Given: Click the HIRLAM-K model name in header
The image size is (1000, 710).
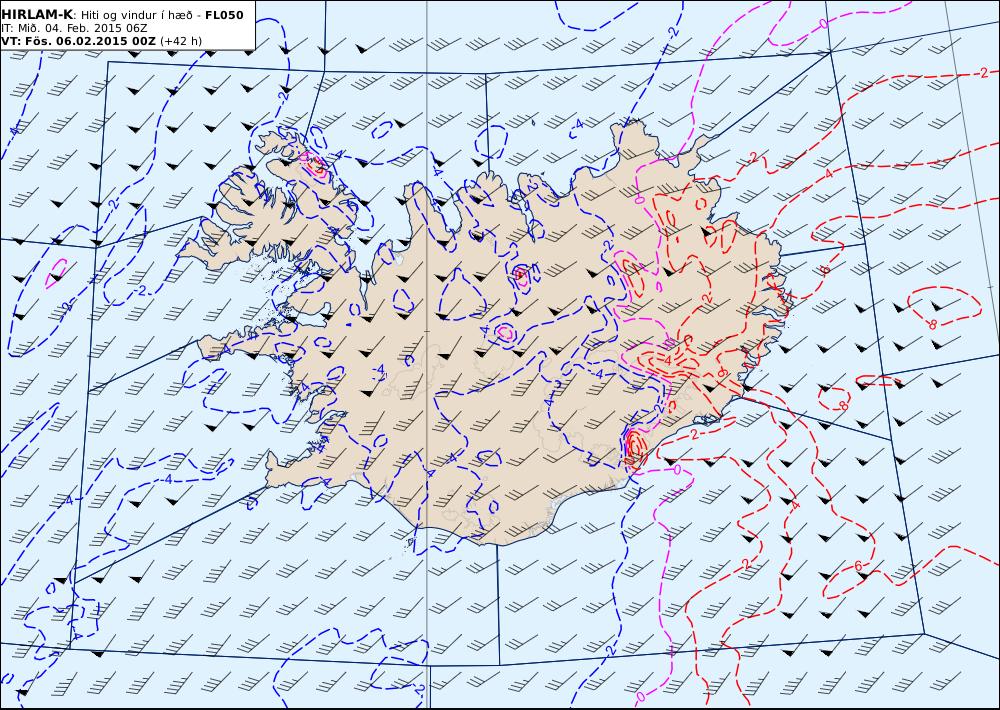Looking at the screenshot, I should click(38, 15).
